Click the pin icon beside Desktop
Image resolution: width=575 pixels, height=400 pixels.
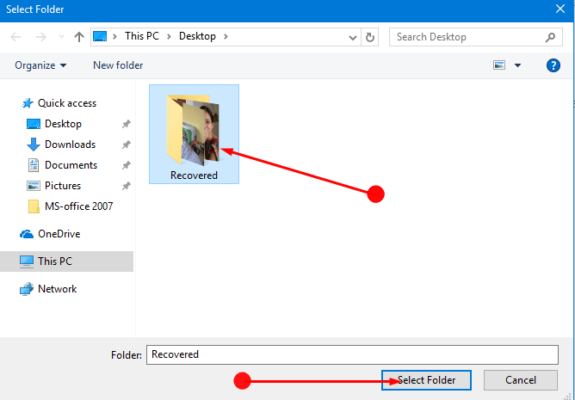coord(126,124)
